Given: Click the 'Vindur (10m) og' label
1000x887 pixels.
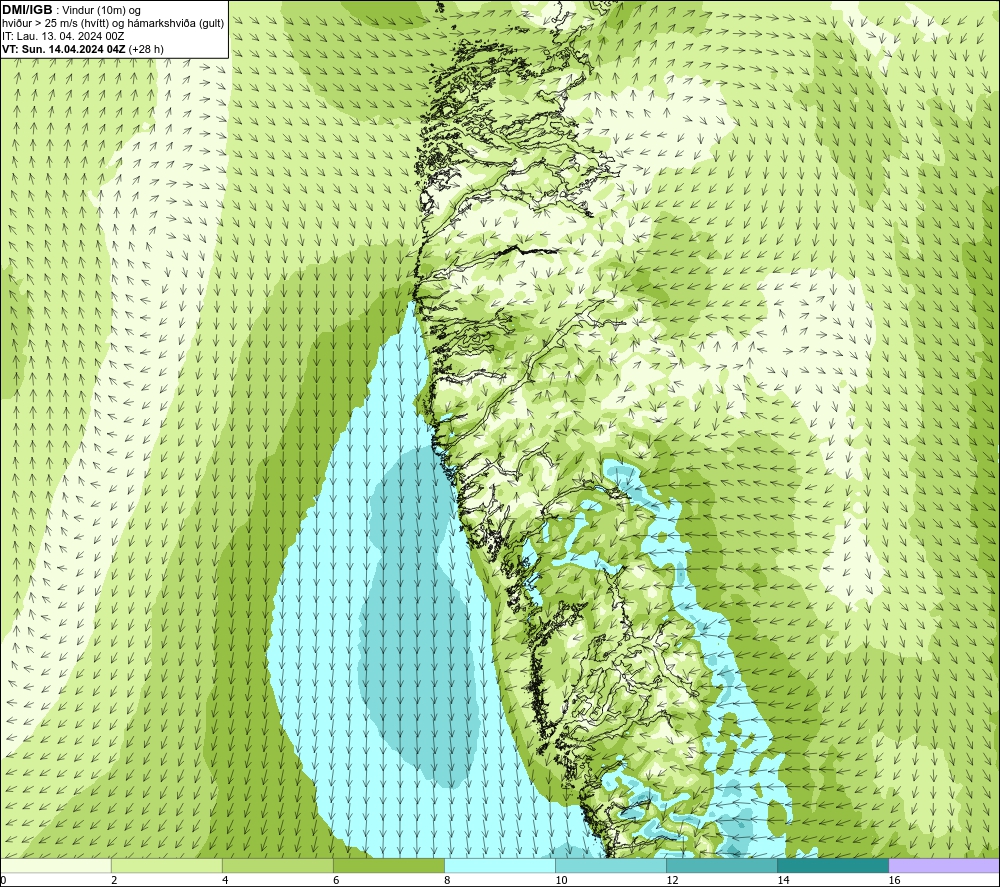Looking at the screenshot, I should (101, 11).
